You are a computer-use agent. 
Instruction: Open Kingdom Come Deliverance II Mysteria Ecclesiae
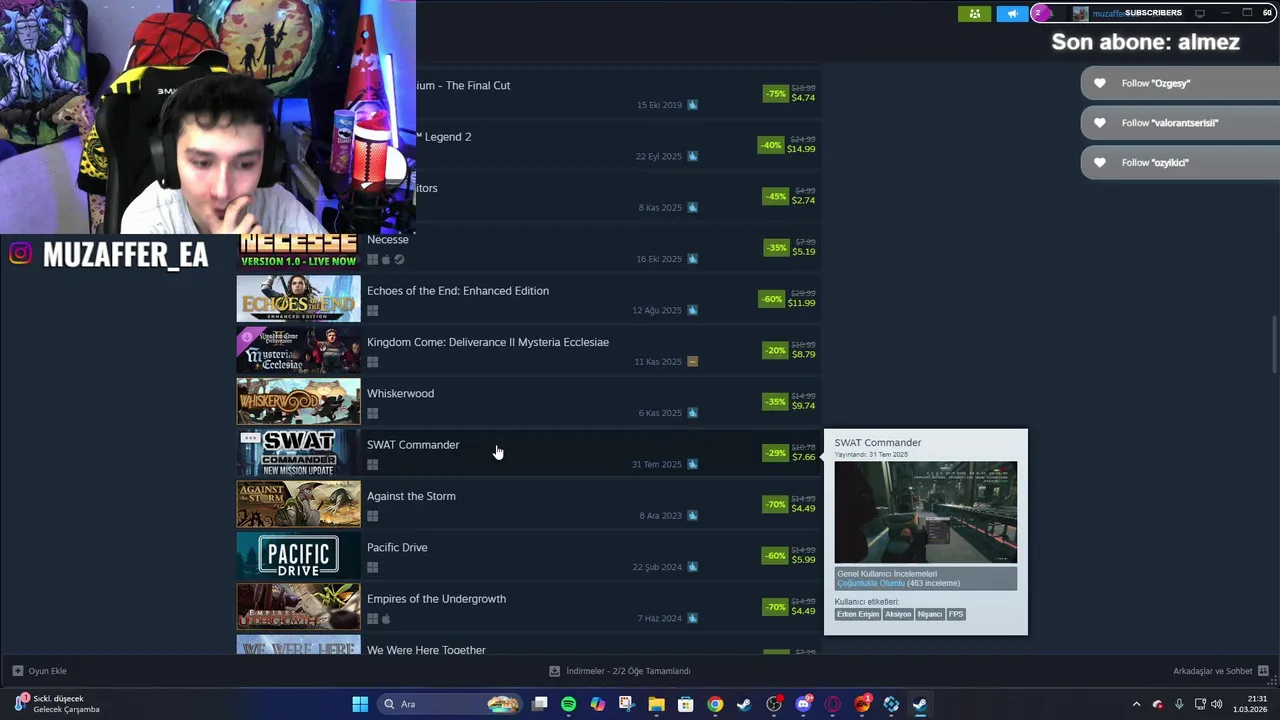point(488,342)
